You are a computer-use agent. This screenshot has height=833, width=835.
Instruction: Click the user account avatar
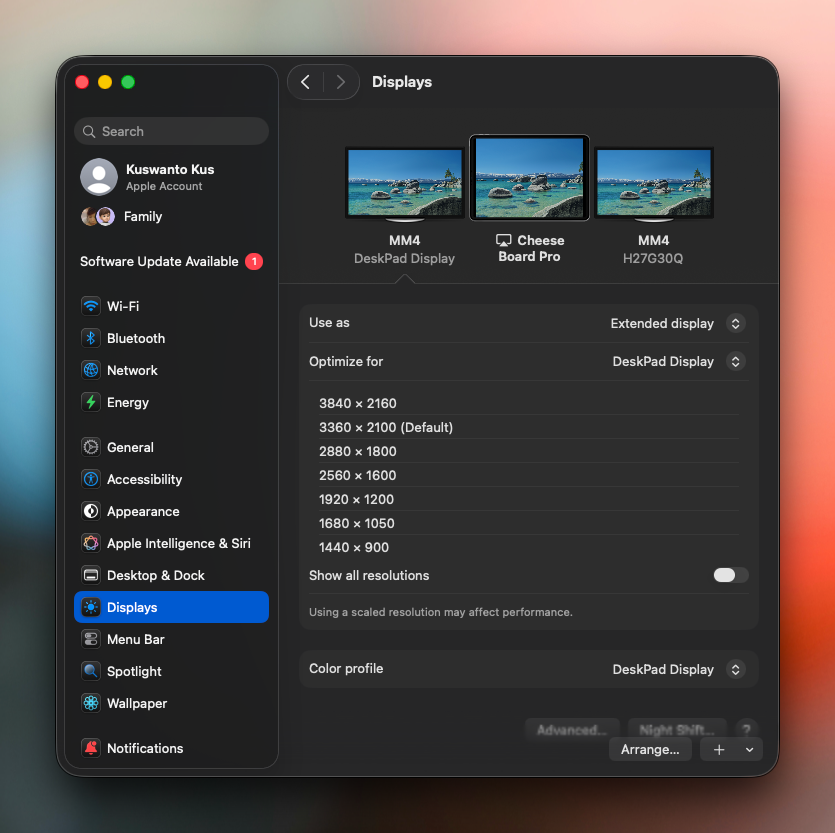(99, 177)
